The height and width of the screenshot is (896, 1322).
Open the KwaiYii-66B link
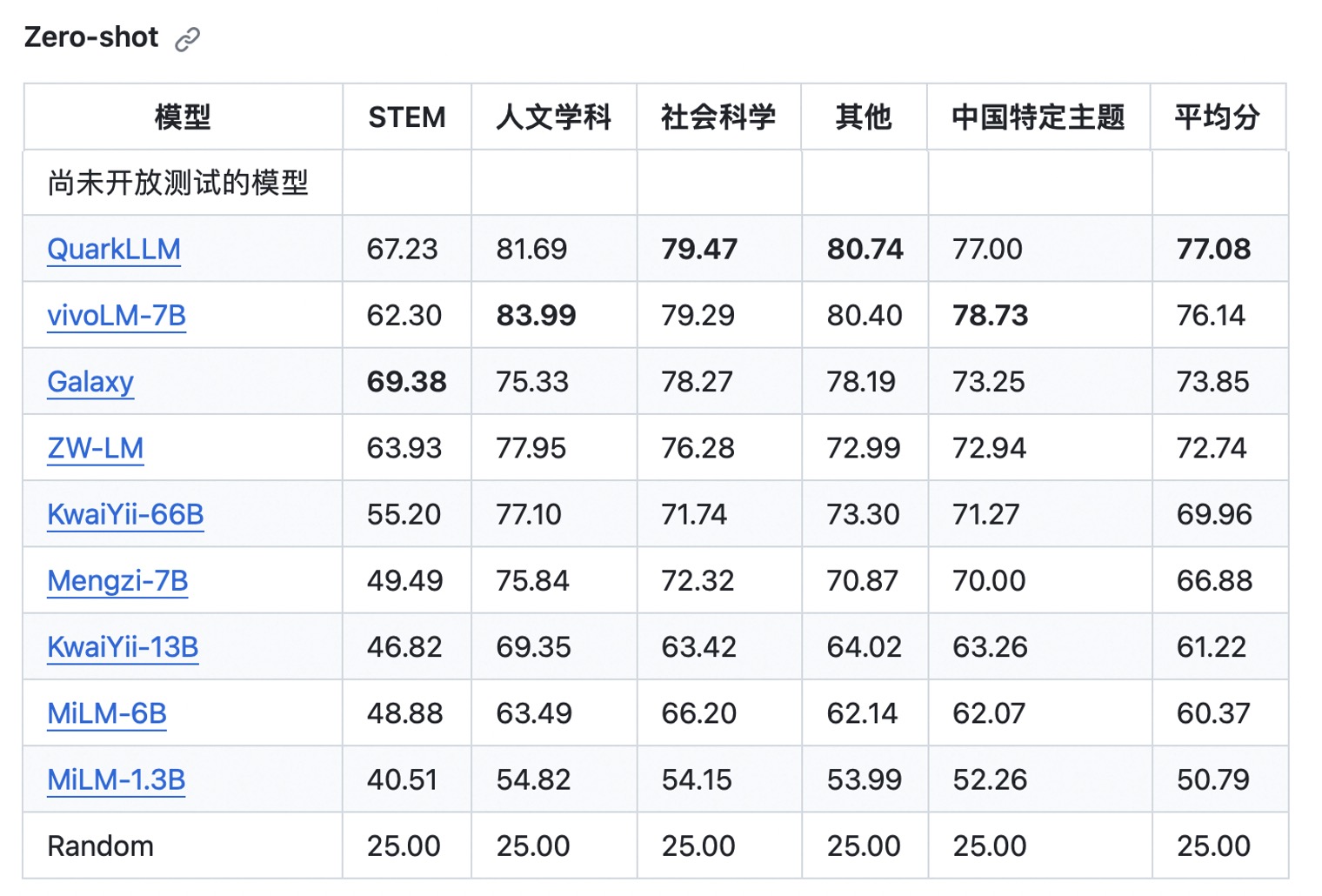(125, 514)
